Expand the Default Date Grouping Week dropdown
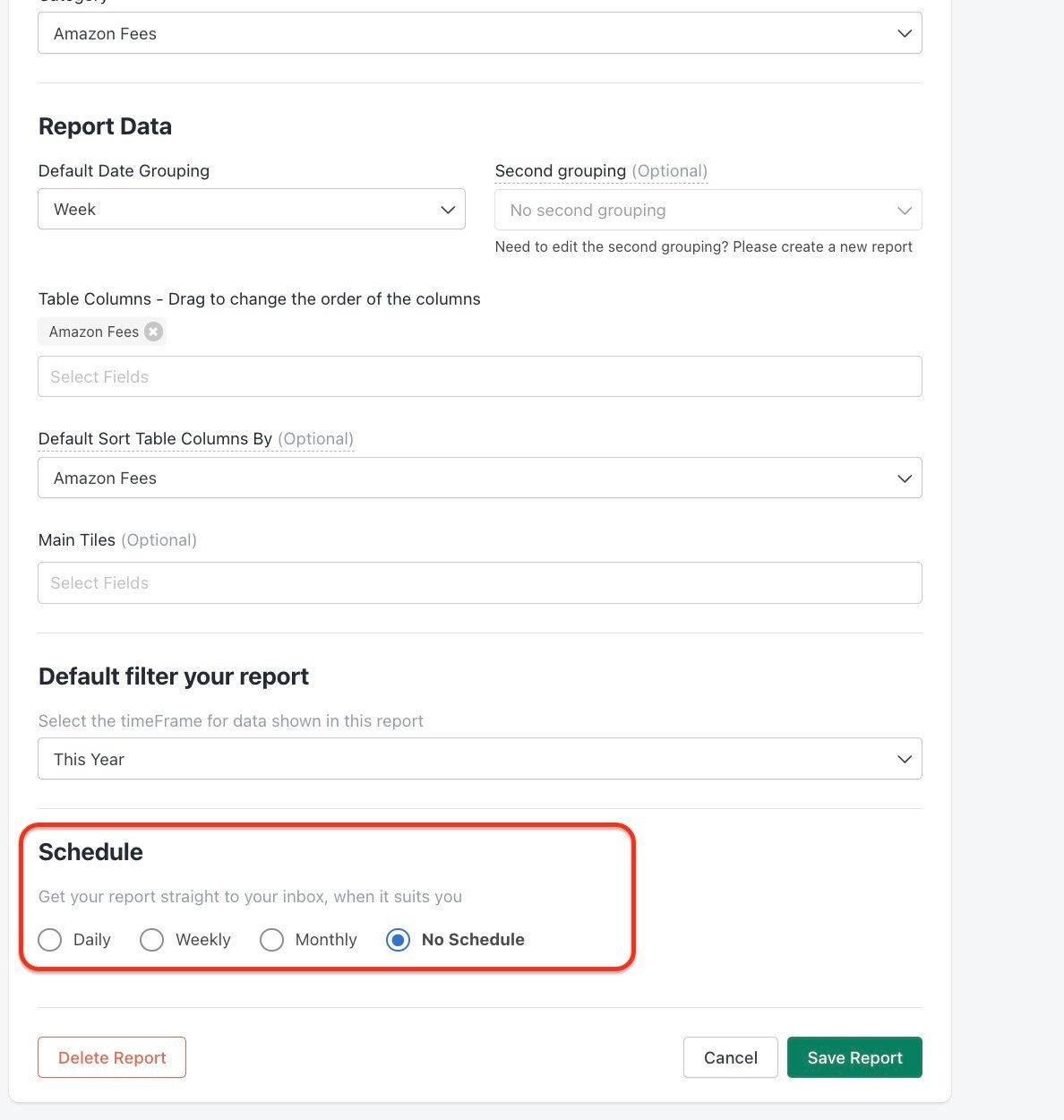Image resolution: width=1064 pixels, height=1120 pixels. (252, 209)
